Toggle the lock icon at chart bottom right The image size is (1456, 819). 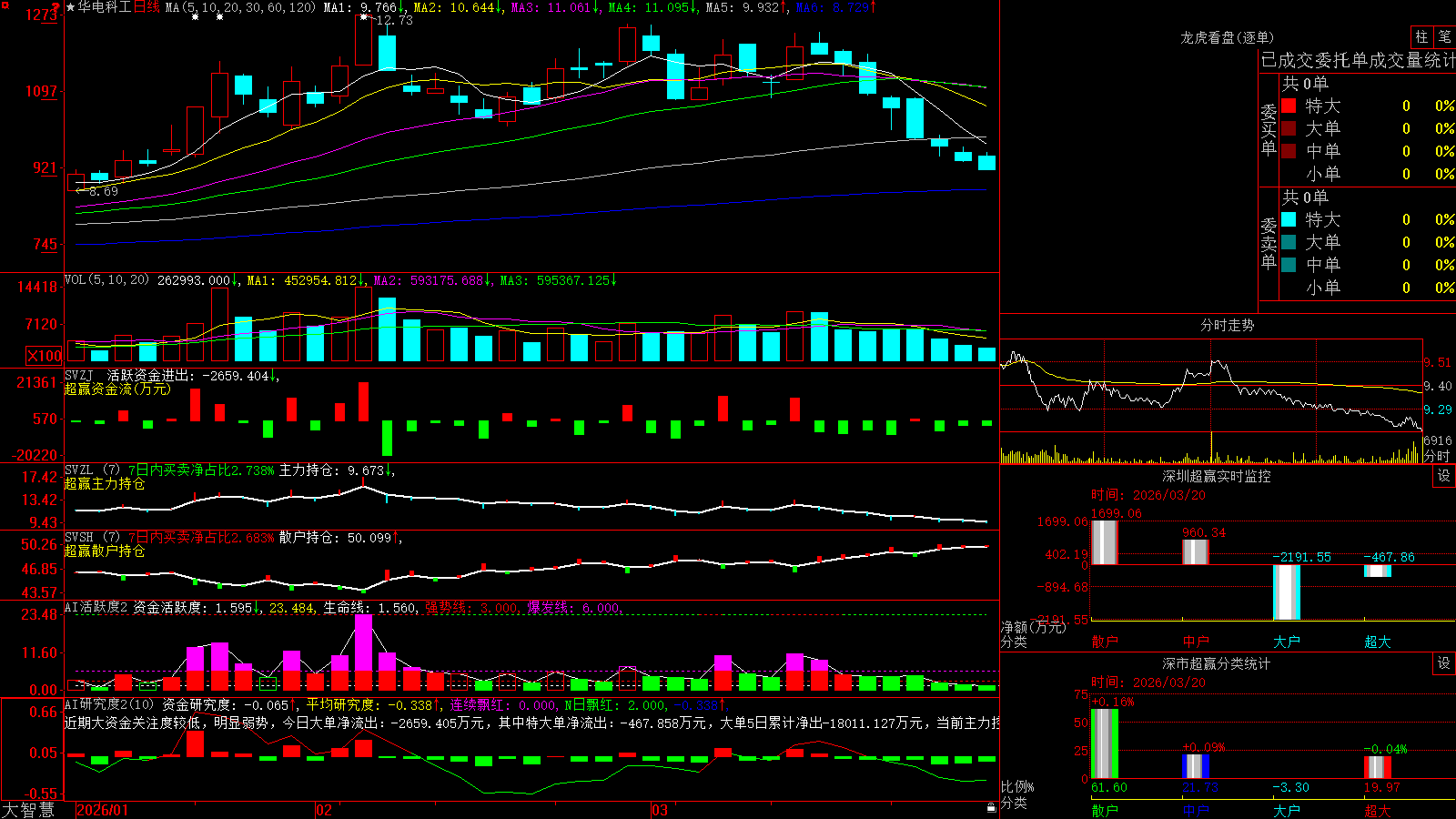click(x=991, y=807)
